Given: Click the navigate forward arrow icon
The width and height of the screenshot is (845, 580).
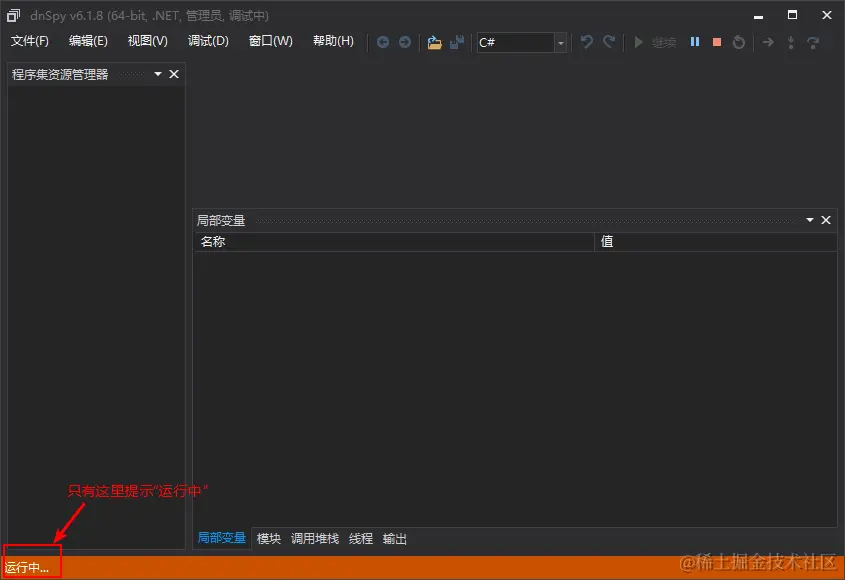Looking at the screenshot, I should pyautogui.click(x=405, y=42).
